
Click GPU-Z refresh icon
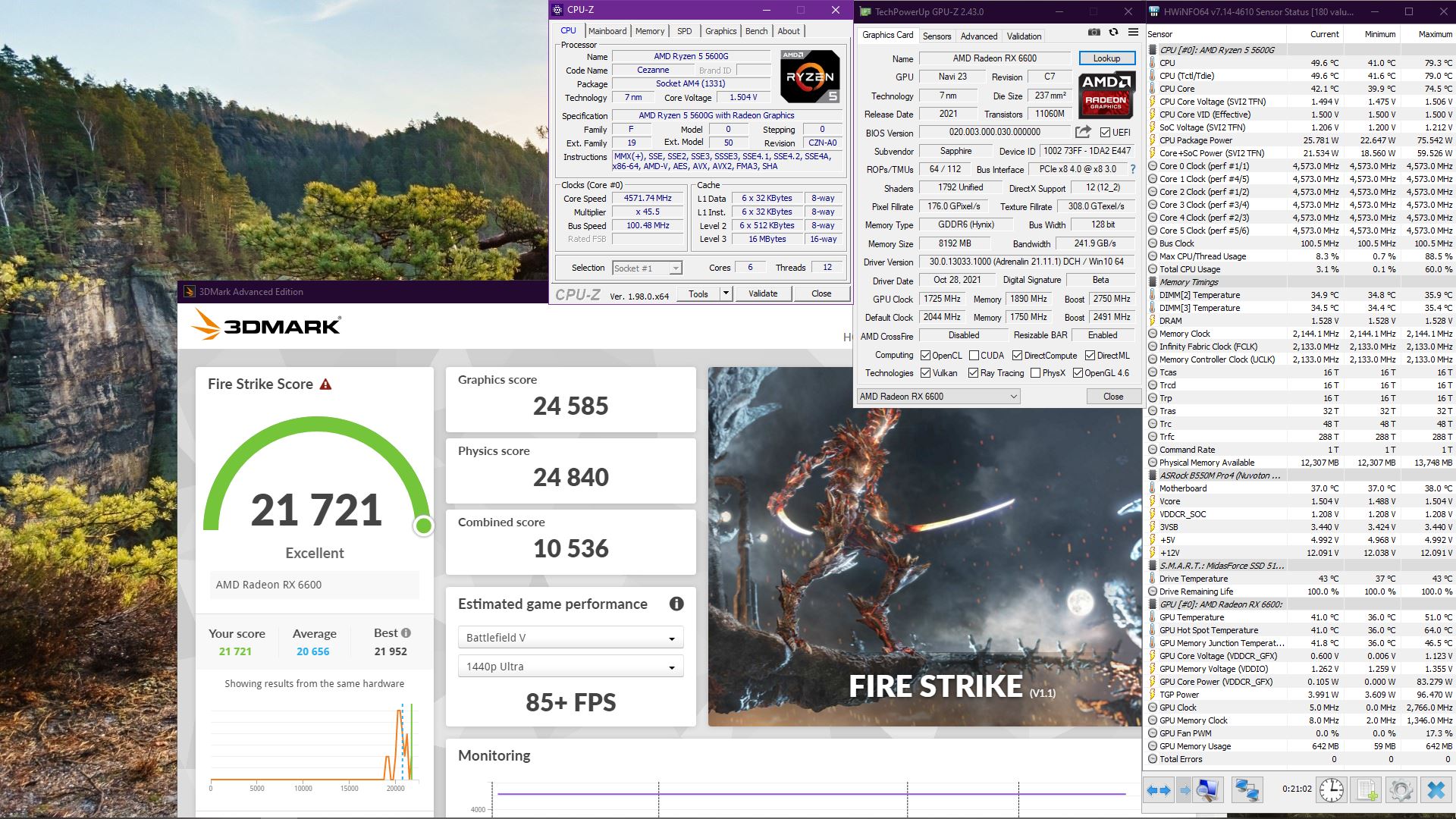click(x=1113, y=33)
